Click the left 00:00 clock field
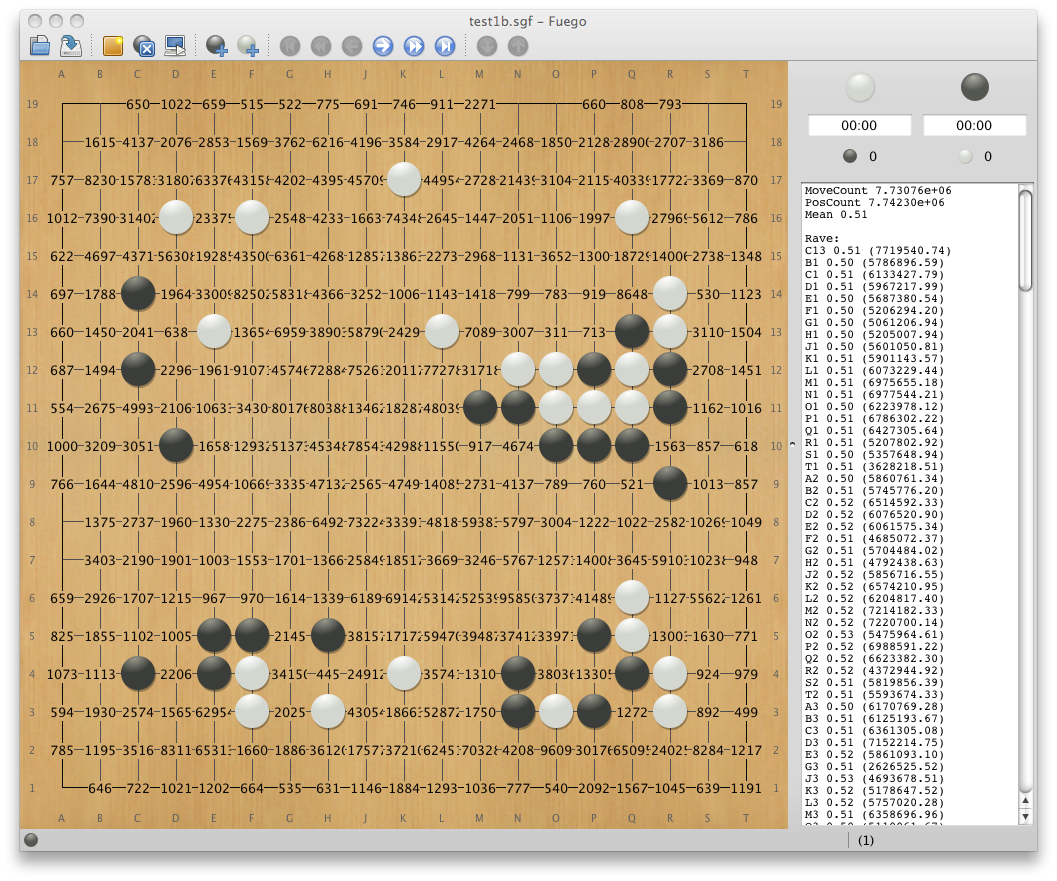The height and width of the screenshot is (881, 1057). click(859, 125)
